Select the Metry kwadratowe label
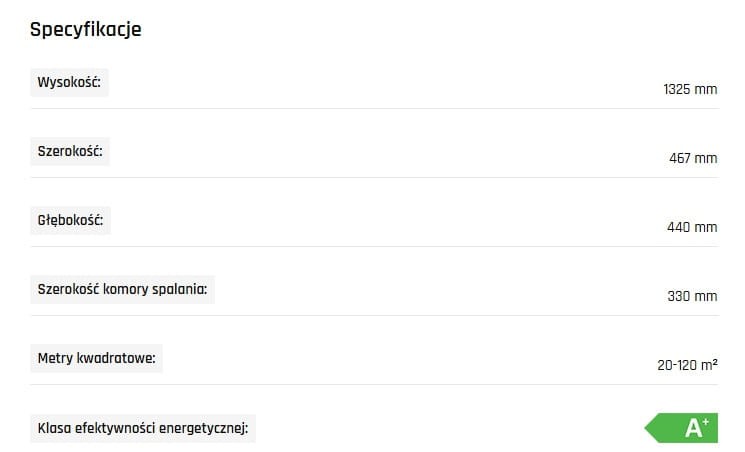Screen dimensions: 745x452 (96, 358)
